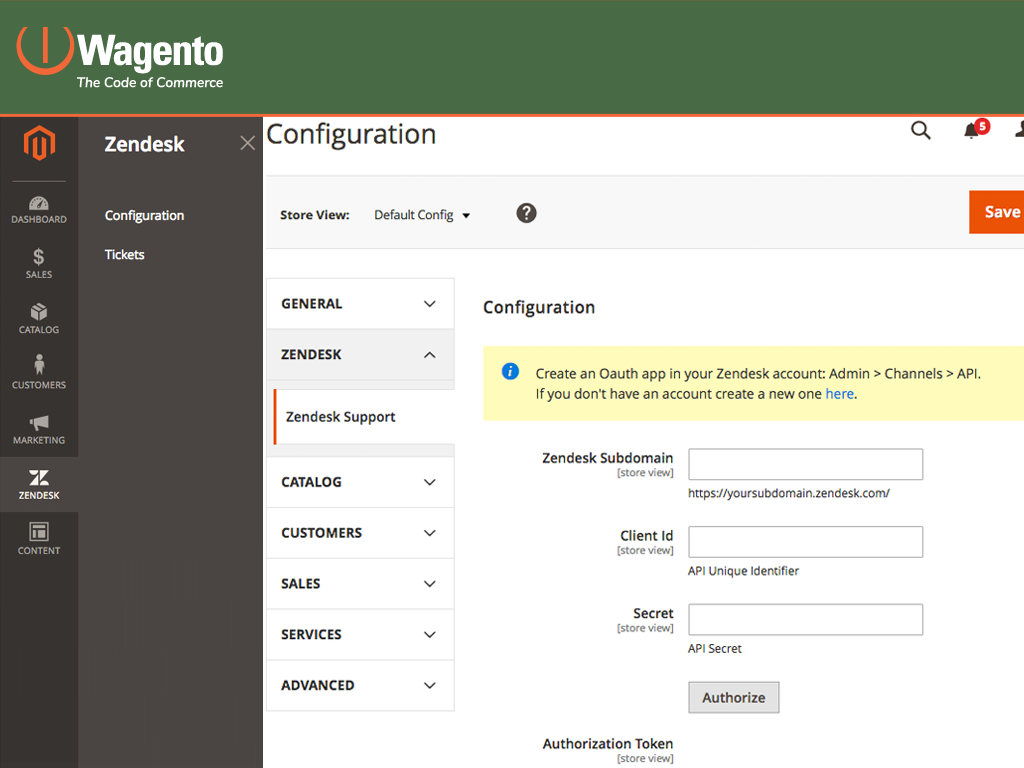Expand the CUSTOMERS config section
This screenshot has width=1024, height=768.
click(360, 533)
